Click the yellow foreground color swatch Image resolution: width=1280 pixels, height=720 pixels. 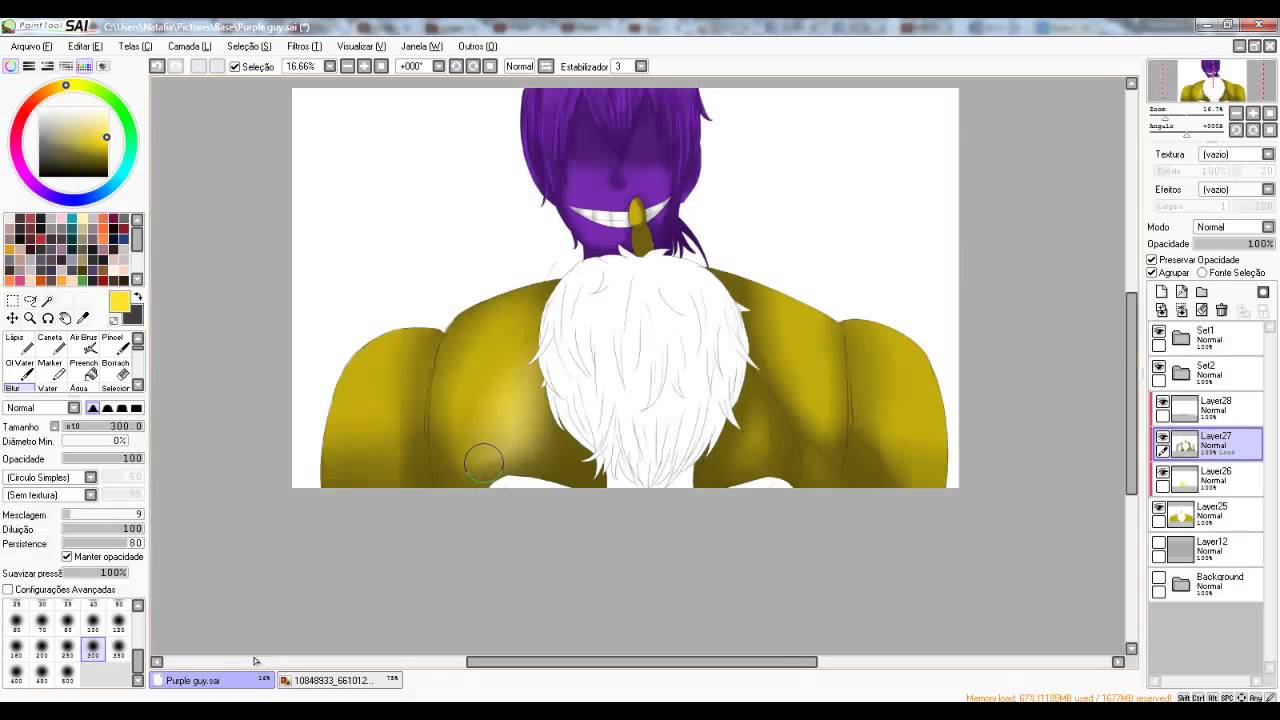[119, 302]
